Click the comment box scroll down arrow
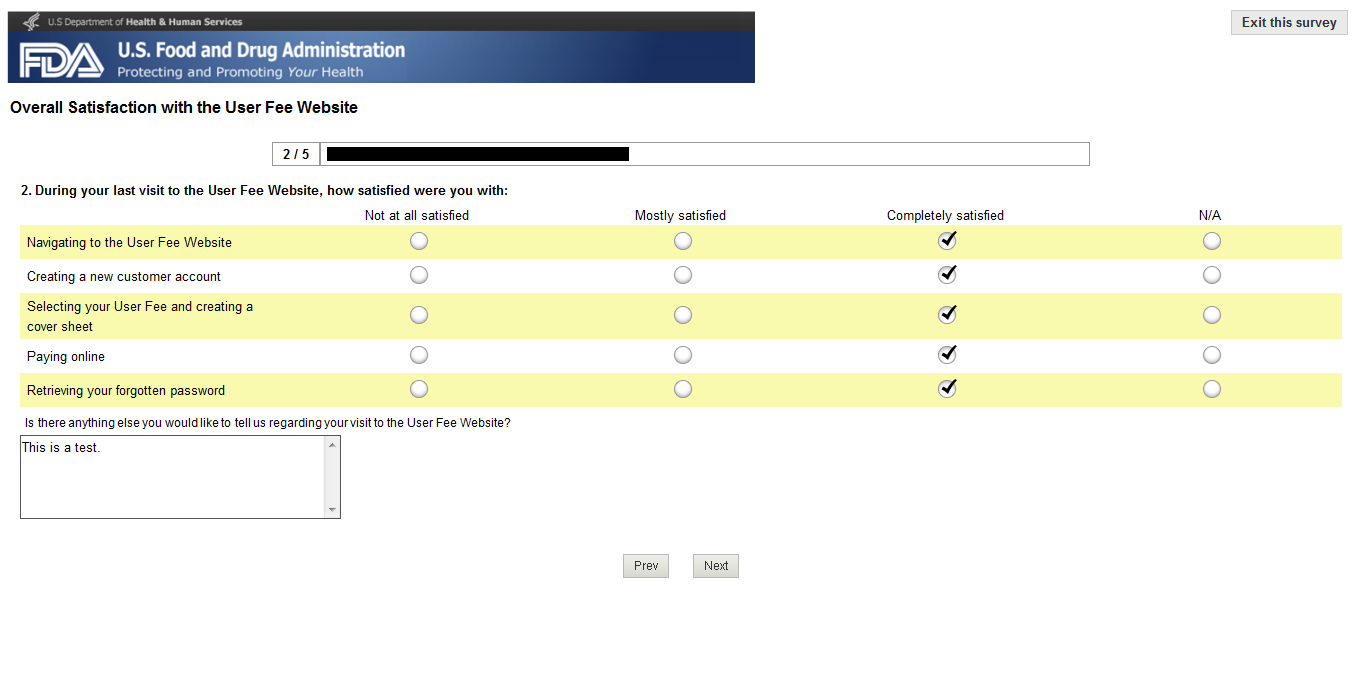This screenshot has height=683, width=1362. pyautogui.click(x=332, y=510)
